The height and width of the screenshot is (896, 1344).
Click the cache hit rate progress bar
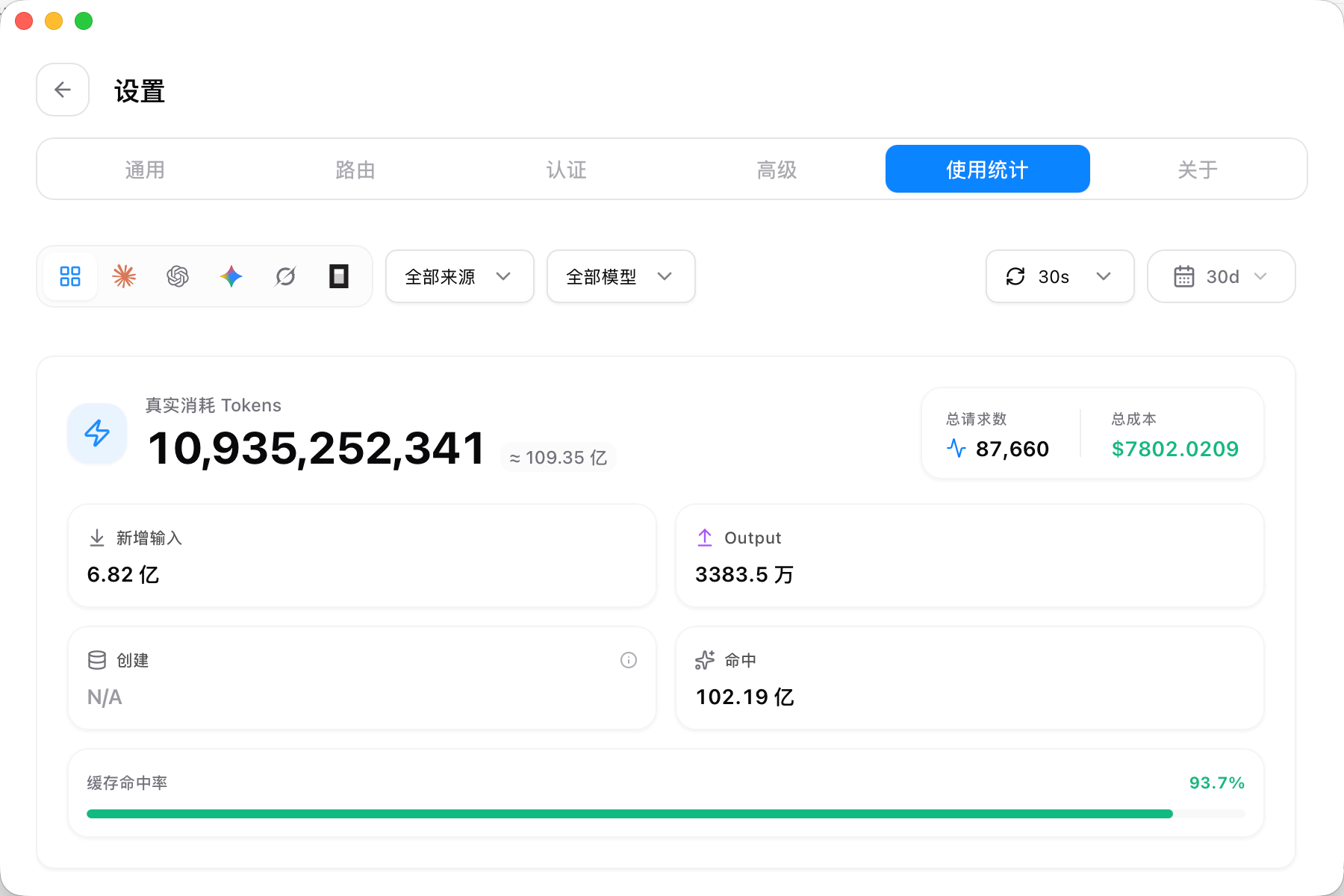pos(665,814)
